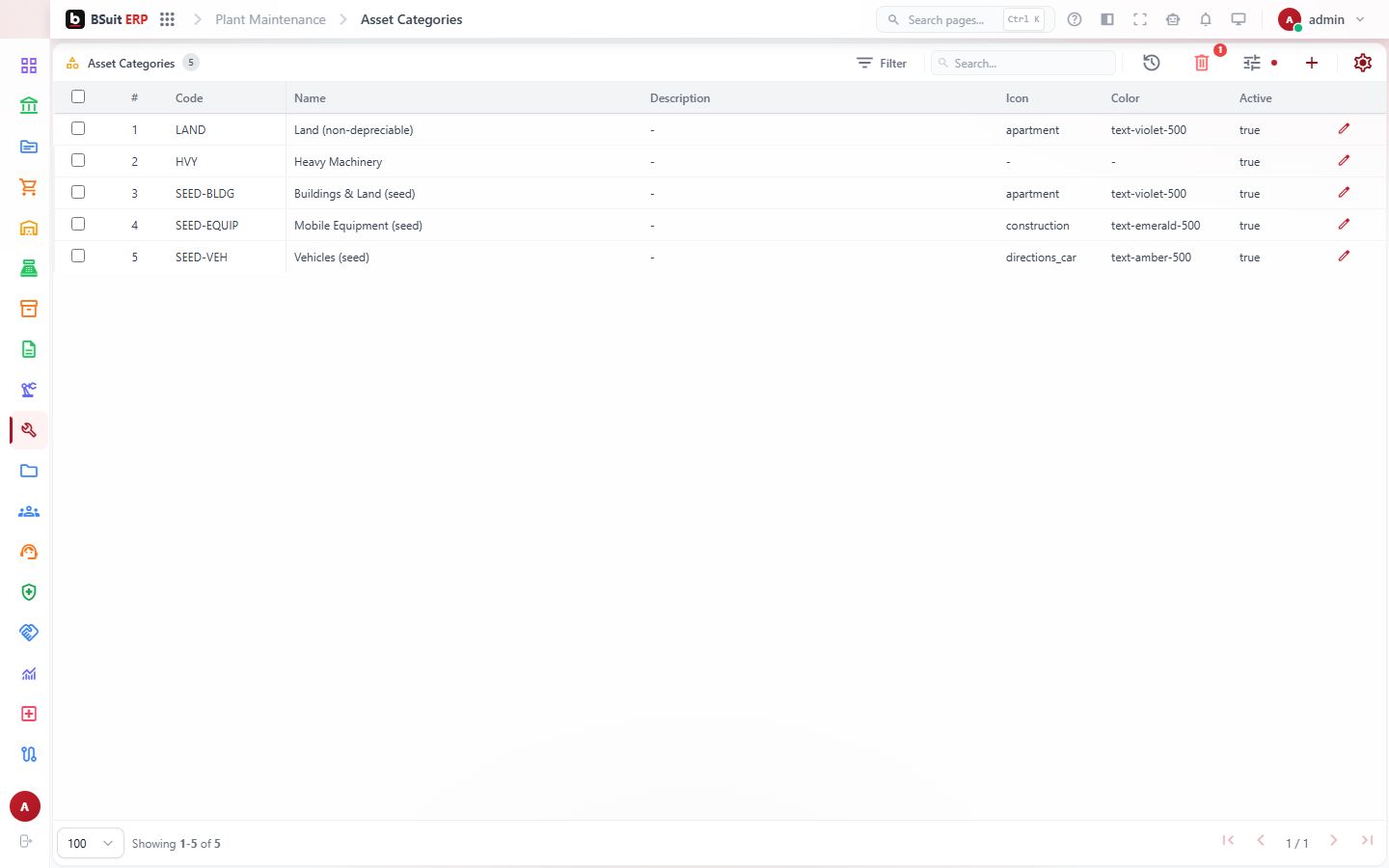Image resolution: width=1389 pixels, height=868 pixels.
Task: Select the 'text-emerald-500' color cell
Action: coord(1156,226)
